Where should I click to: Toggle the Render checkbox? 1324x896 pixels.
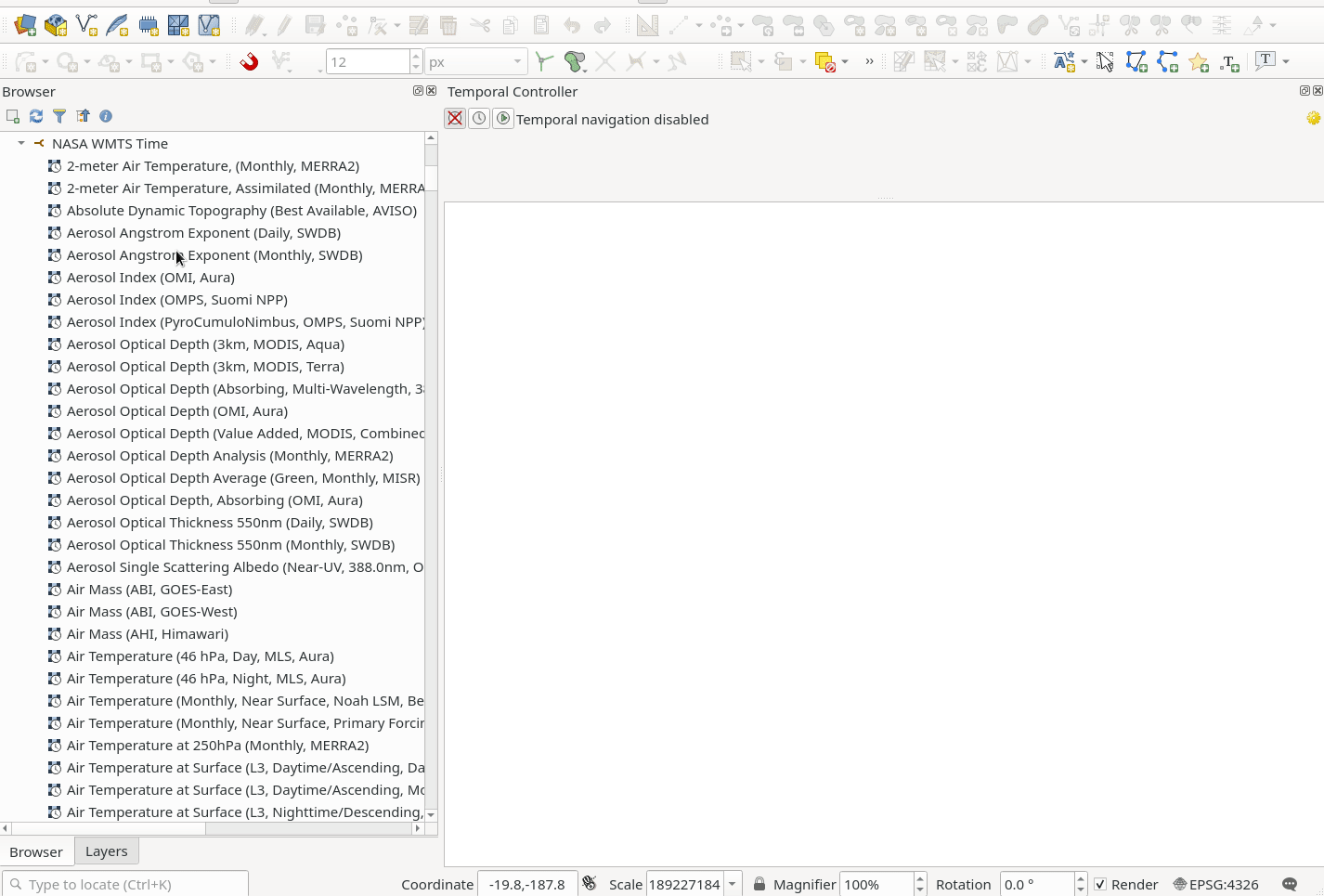click(x=1100, y=884)
